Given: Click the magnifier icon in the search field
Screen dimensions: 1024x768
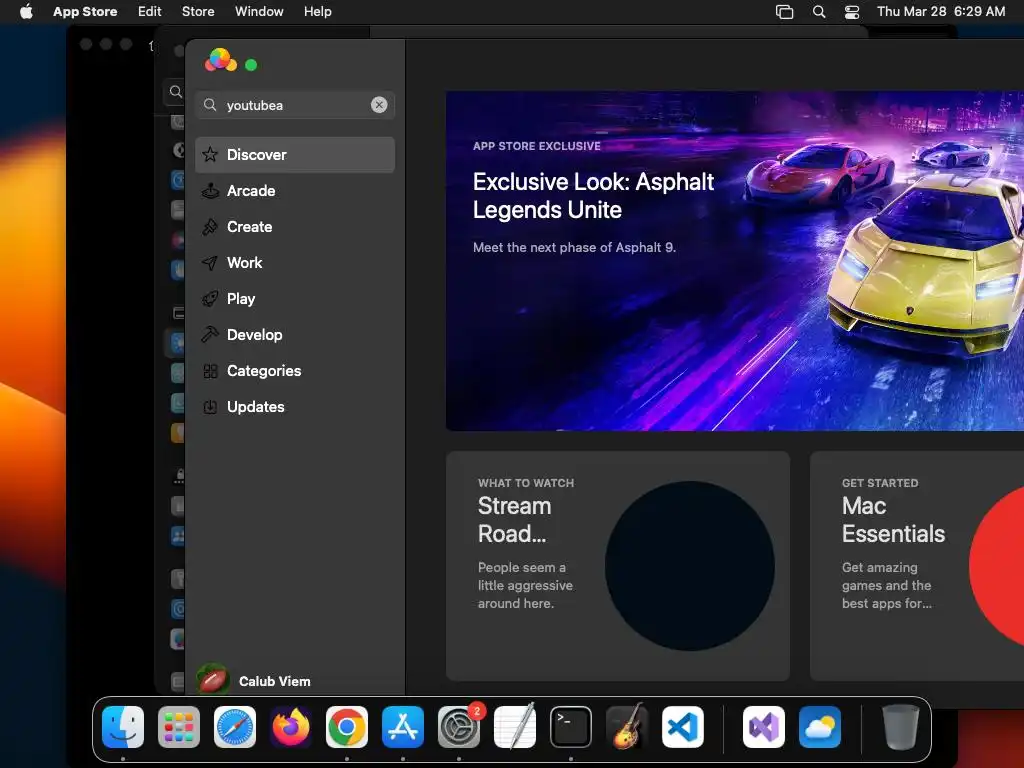Looking at the screenshot, I should coord(210,105).
